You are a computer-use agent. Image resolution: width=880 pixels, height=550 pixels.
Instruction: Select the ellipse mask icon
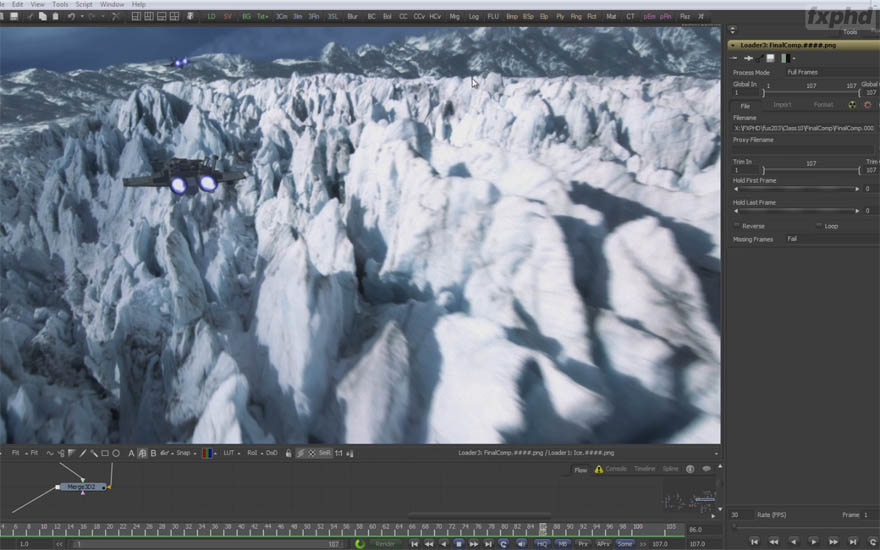coord(116,453)
